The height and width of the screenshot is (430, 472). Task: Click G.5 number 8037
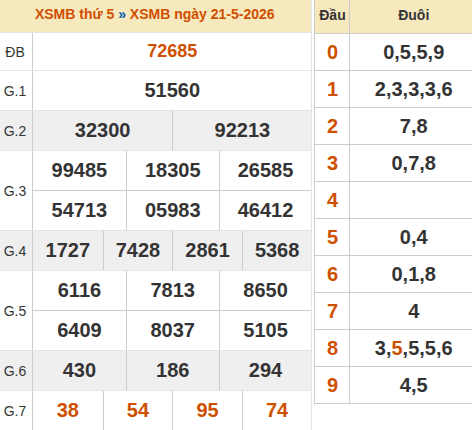(172, 330)
